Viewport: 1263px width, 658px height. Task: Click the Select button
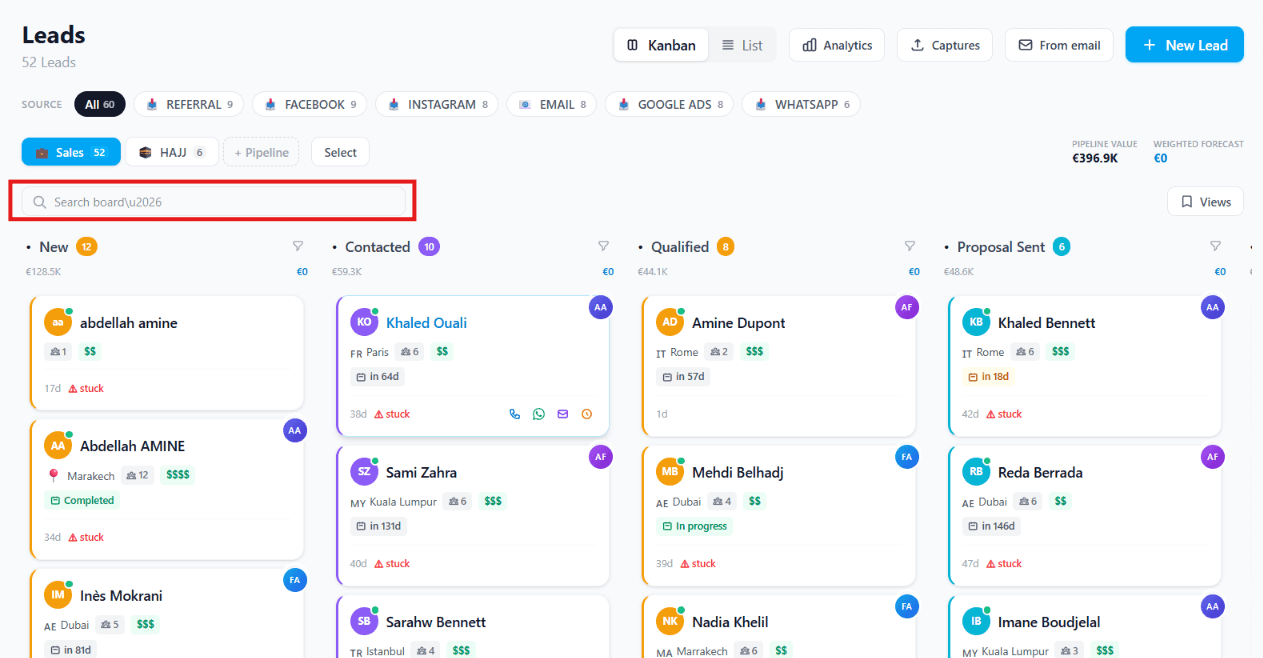pyautogui.click(x=340, y=152)
